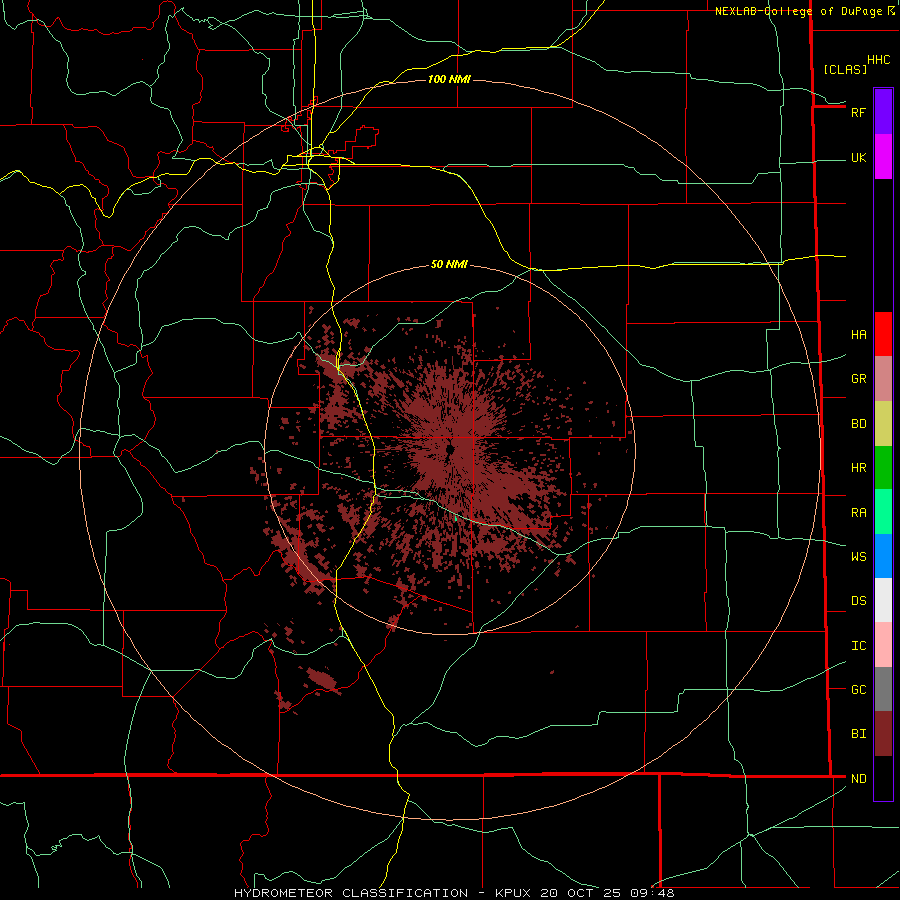900x900 pixels.
Task: Click the RA legend label
Action: [x=858, y=513]
